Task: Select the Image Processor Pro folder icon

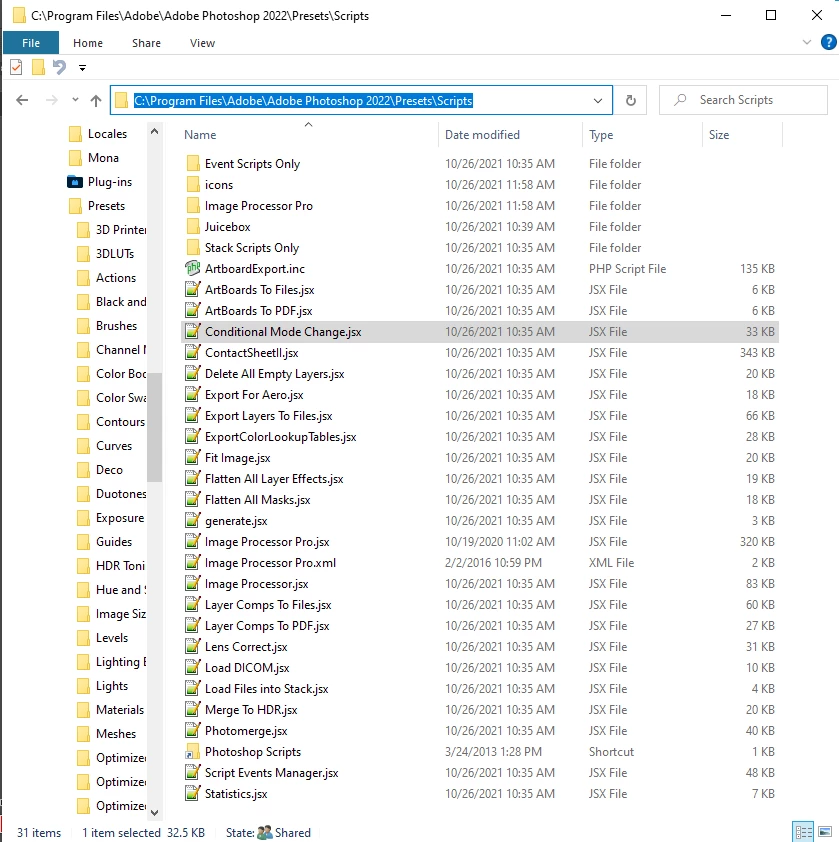Action: point(193,206)
